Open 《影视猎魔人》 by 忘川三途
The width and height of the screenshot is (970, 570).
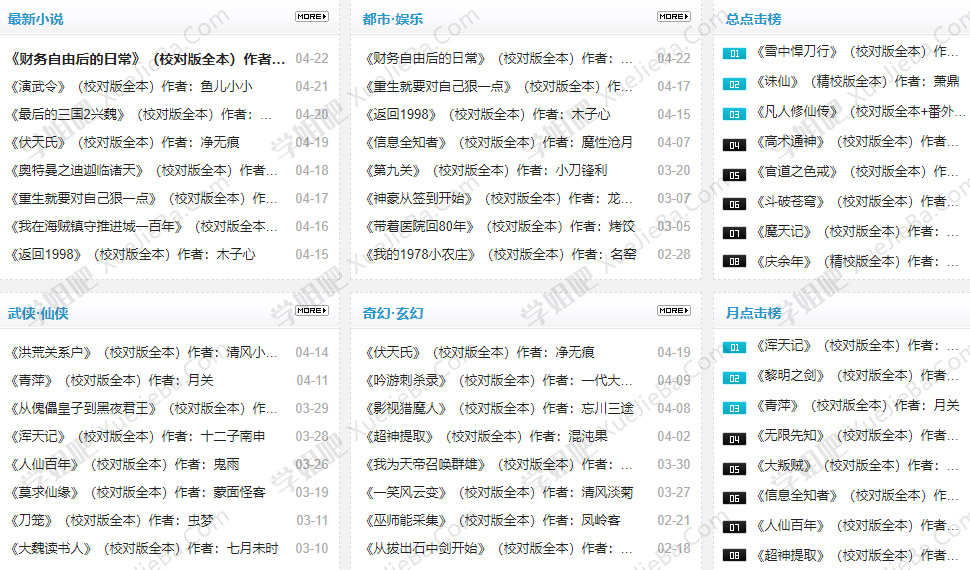[x=499, y=408]
